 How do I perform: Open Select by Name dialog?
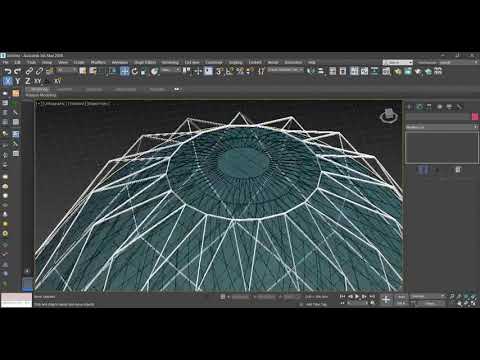point(93,71)
